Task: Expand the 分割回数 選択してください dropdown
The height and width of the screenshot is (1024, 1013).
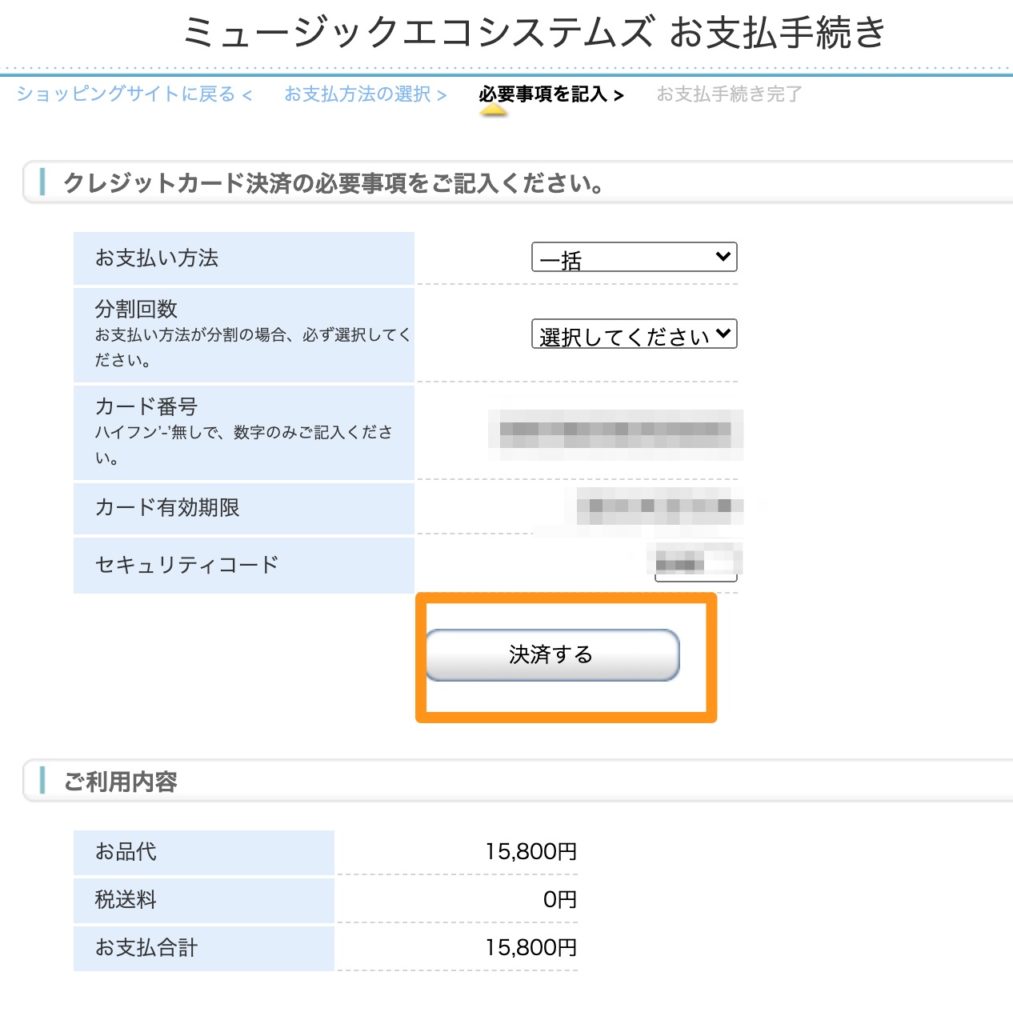Action: click(x=633, y=334)
